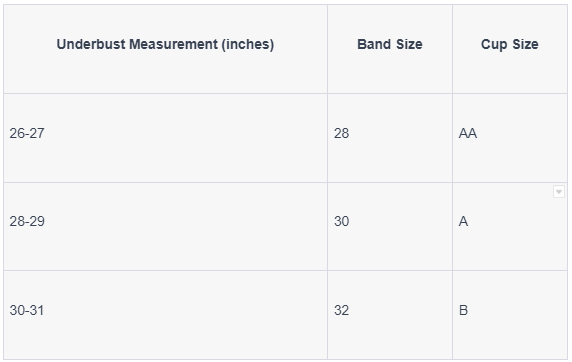Screen dimensions: 572x362
Task: Select the Band Size column header
Action: click(x=390, y=49)
